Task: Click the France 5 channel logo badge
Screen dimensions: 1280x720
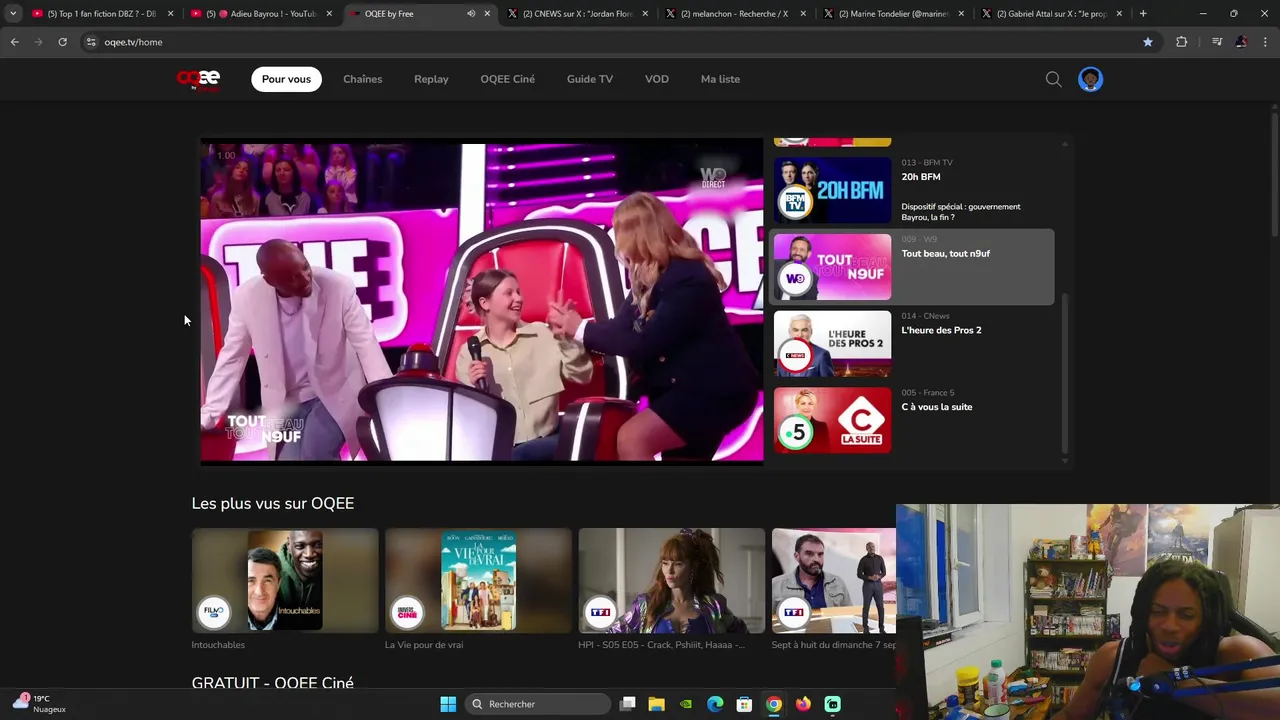Action: 795,433
